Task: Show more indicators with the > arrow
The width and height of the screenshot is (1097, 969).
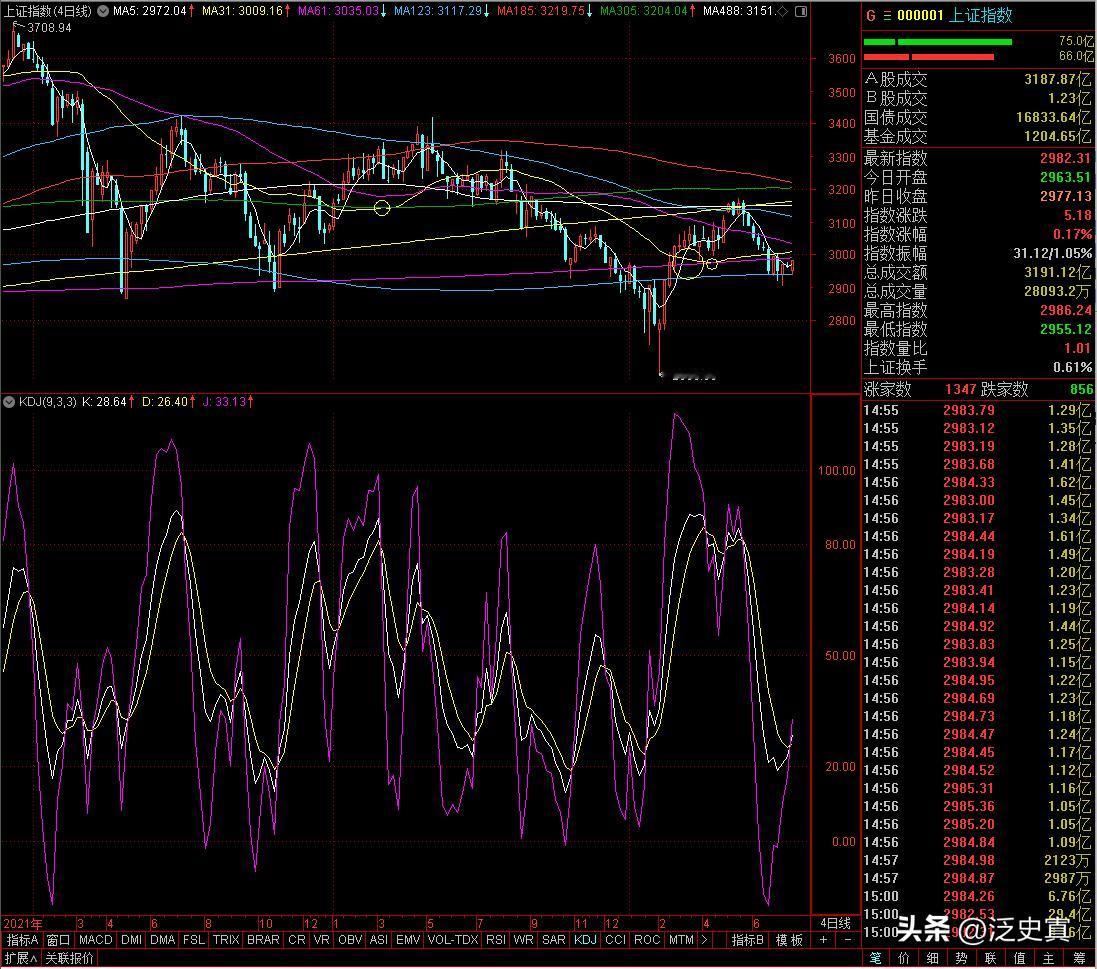Action: [705, 940]
